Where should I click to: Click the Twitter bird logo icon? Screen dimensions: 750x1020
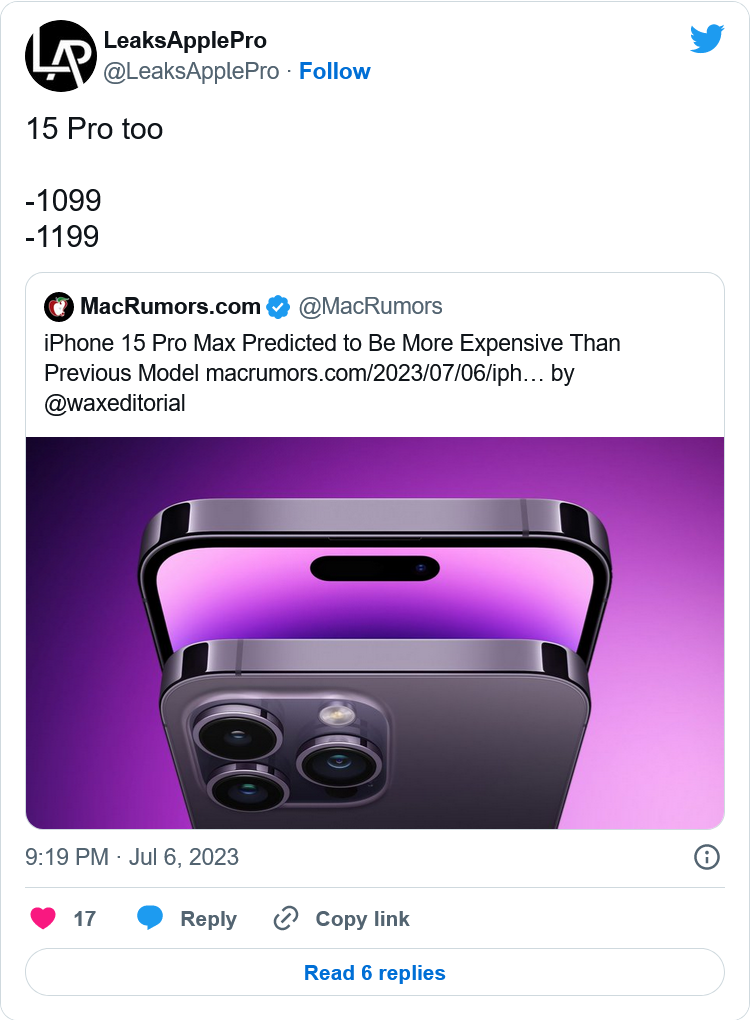pyautogui.click(x=707, y=39)
